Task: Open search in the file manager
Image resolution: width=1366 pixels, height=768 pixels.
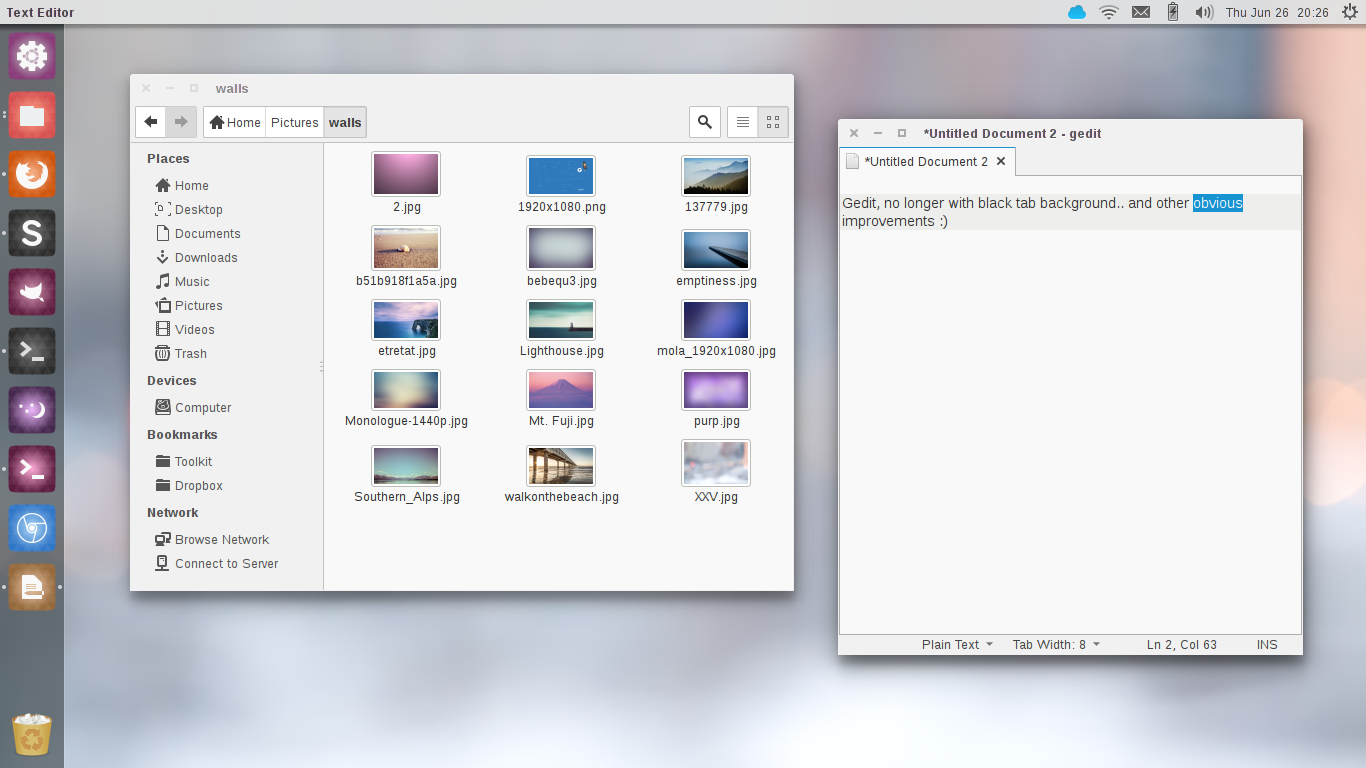Action: [x=705, y=122]
